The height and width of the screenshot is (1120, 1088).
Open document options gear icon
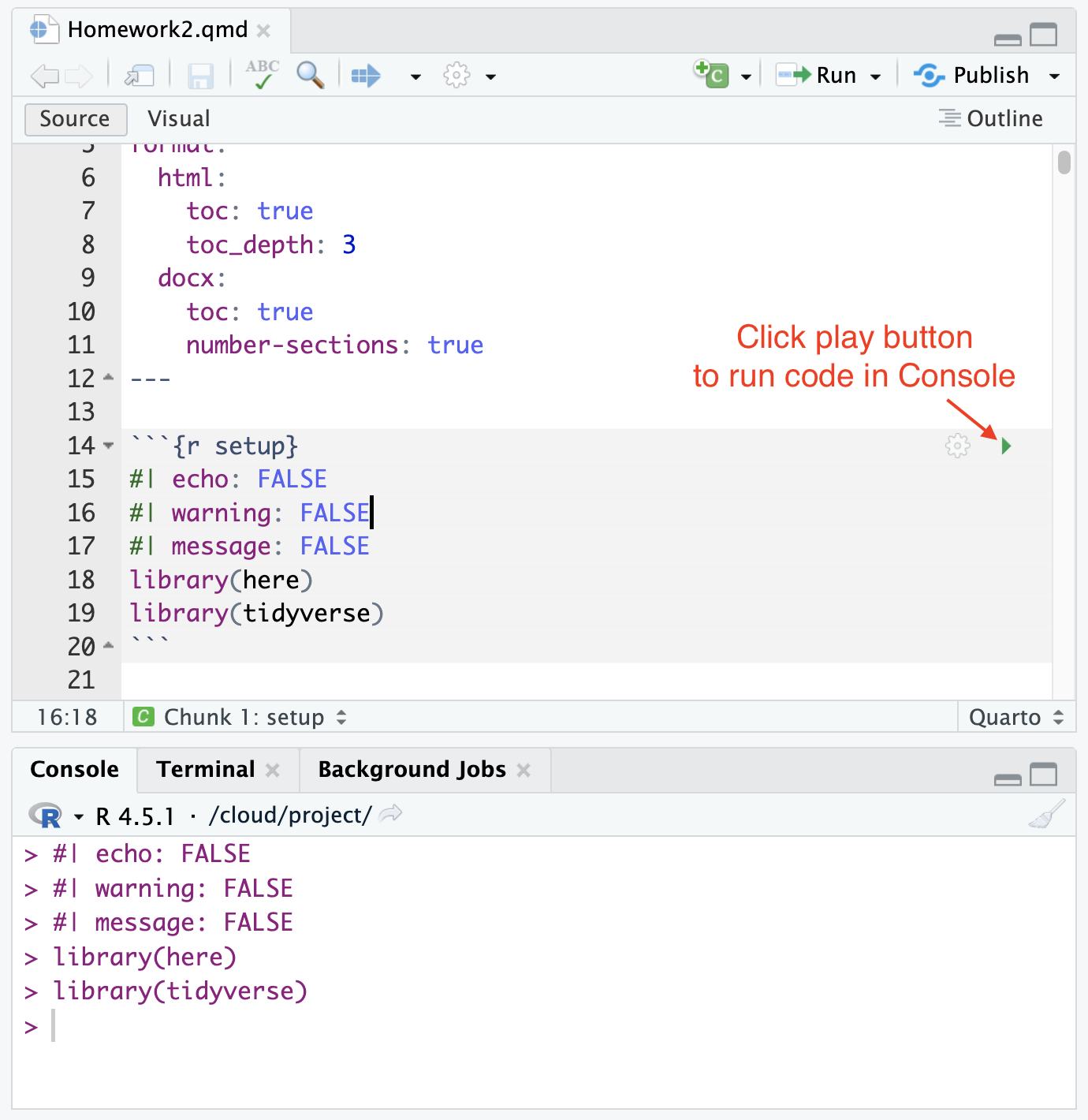[456, 76]
